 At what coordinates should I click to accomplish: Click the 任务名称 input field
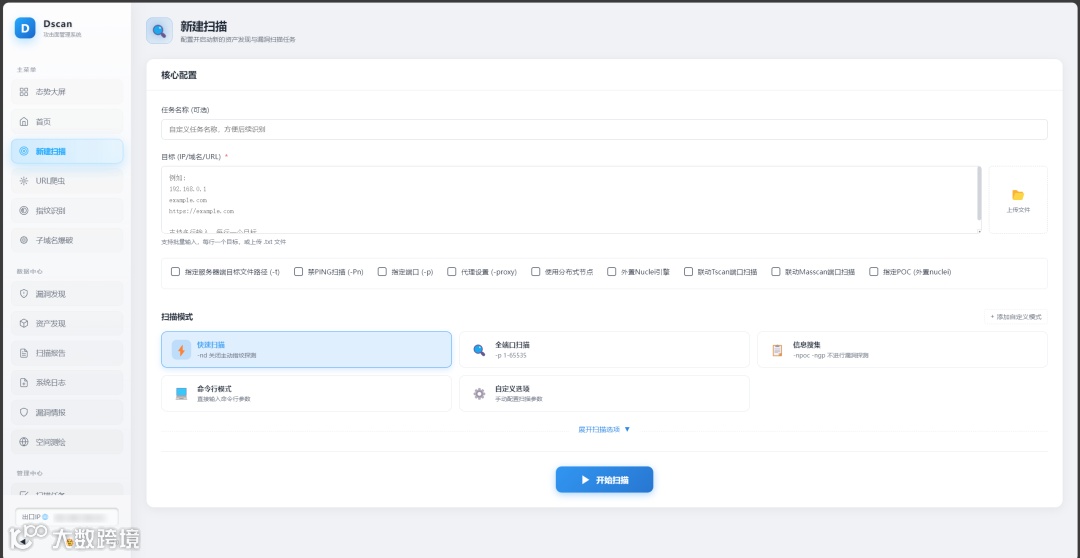[604, 130]
